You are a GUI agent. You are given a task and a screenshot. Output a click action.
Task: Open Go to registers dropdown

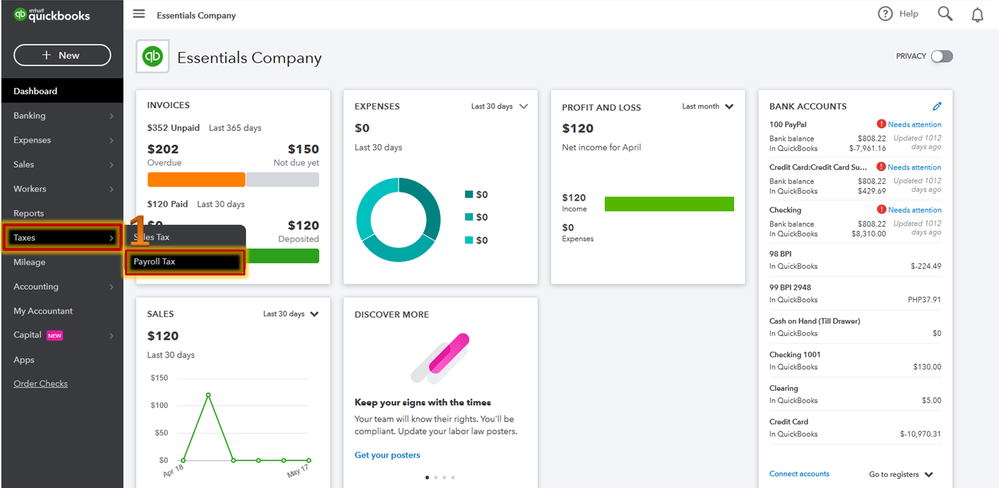coord(901,474)
